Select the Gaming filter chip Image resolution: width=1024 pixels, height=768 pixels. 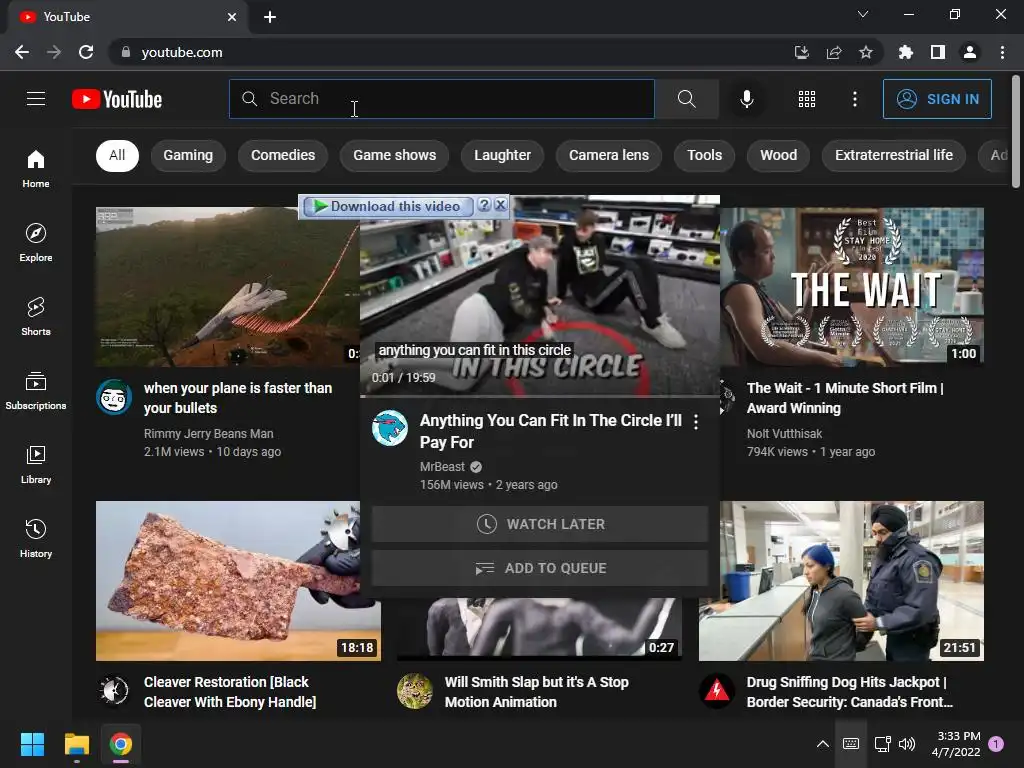(x=188, y=155)
